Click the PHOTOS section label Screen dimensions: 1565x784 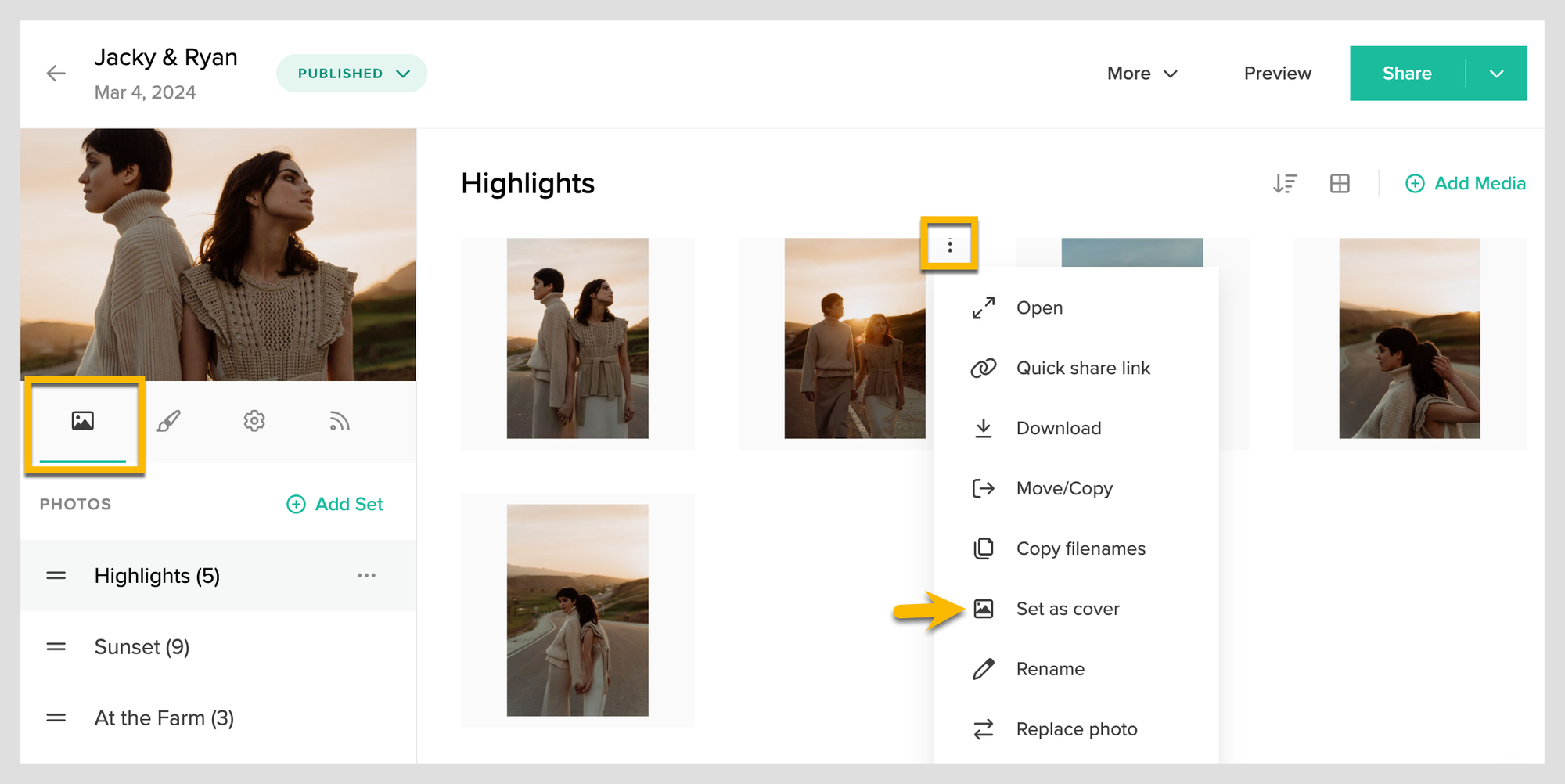[76, 504]
